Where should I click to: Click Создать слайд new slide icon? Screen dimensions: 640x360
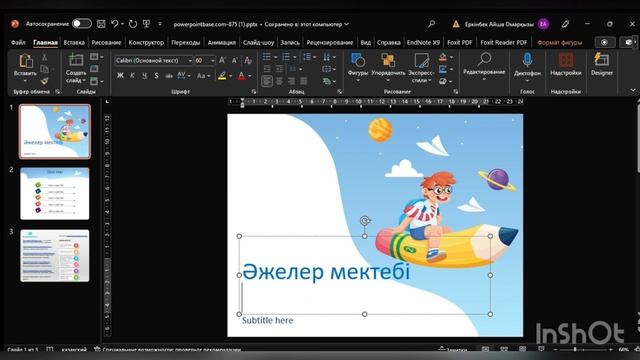tap(76, 61)
